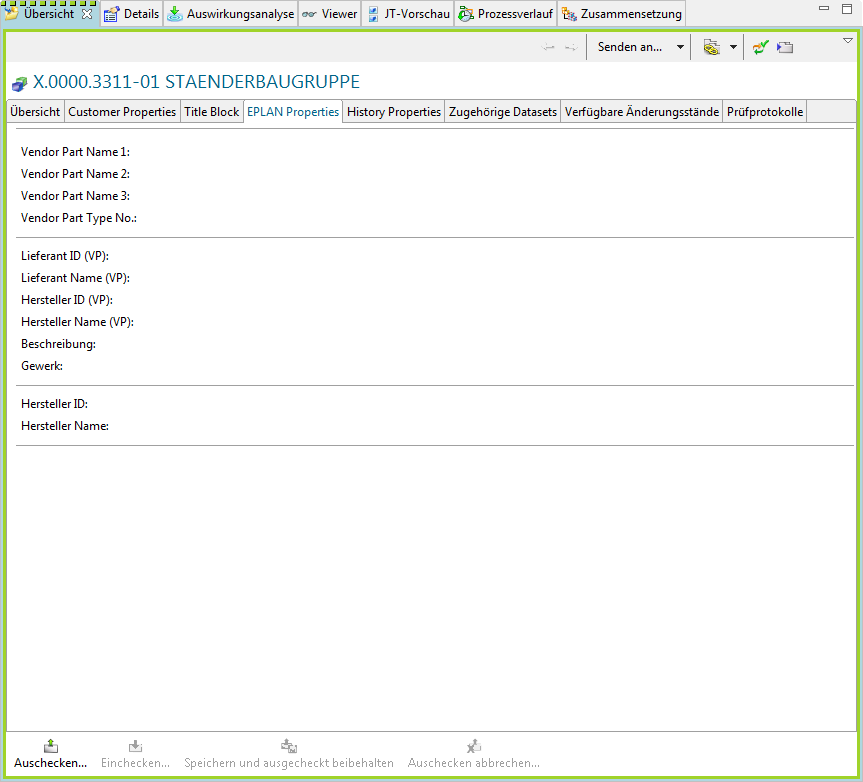Open the Senden an... dropdown
863x782 pixels.
(x=680, y=47)
